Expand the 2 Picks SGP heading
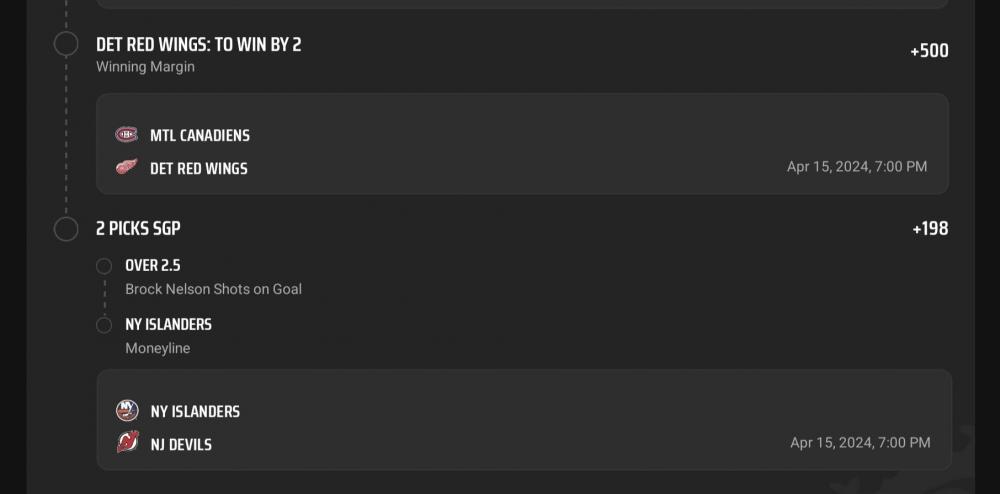 [138, 229]
